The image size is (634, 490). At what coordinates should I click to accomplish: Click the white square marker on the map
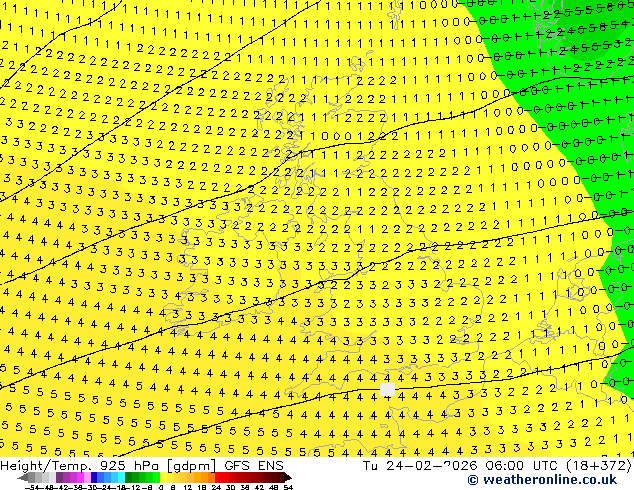click(387, 390)
